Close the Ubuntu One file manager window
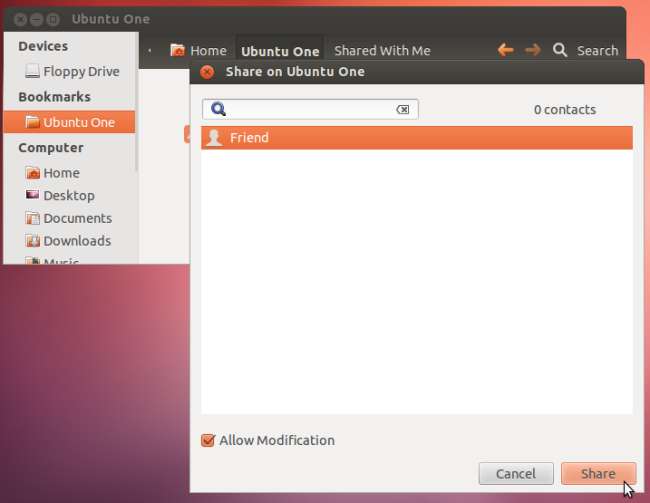The image size is (650, 503). pyautogui.click(x=20, y=19)
